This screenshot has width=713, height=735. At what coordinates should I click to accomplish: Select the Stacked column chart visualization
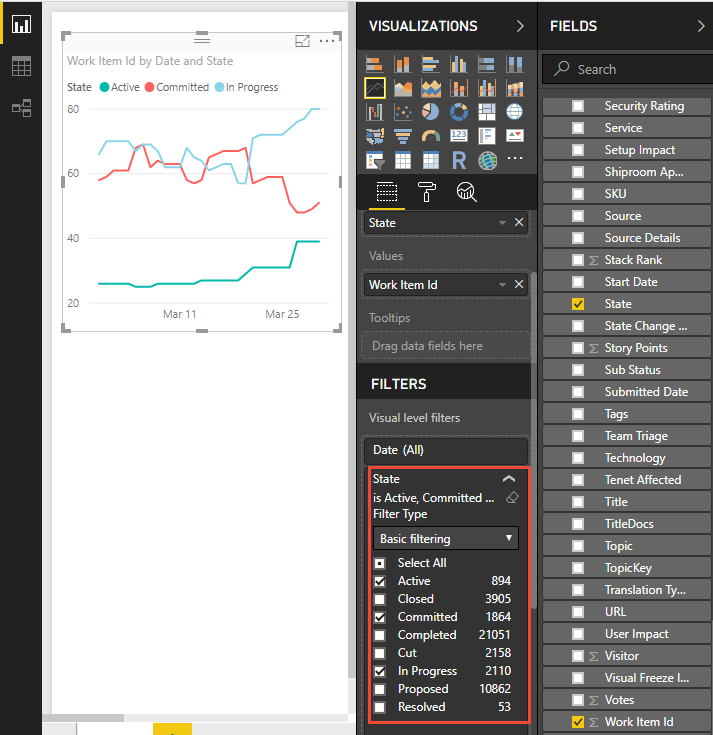tap(403, 64)
